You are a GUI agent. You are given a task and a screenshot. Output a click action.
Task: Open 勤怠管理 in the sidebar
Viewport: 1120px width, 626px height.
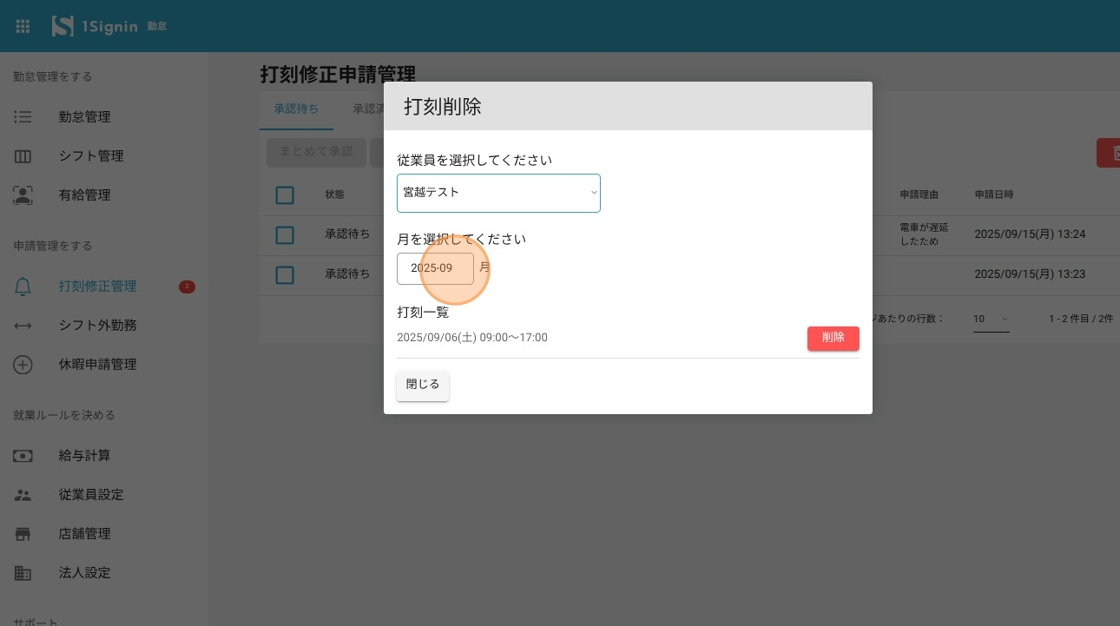[x=84, y=116]
